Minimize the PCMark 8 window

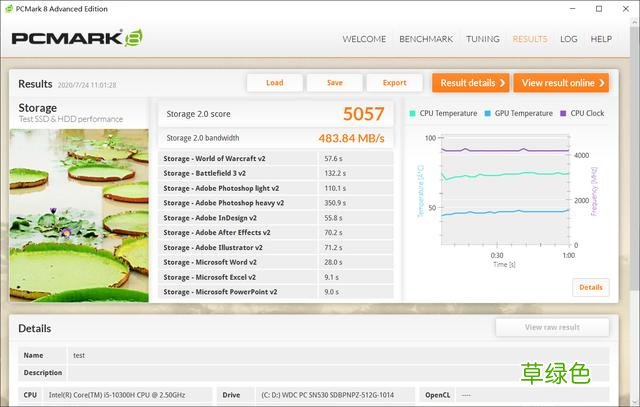point(572,9)
